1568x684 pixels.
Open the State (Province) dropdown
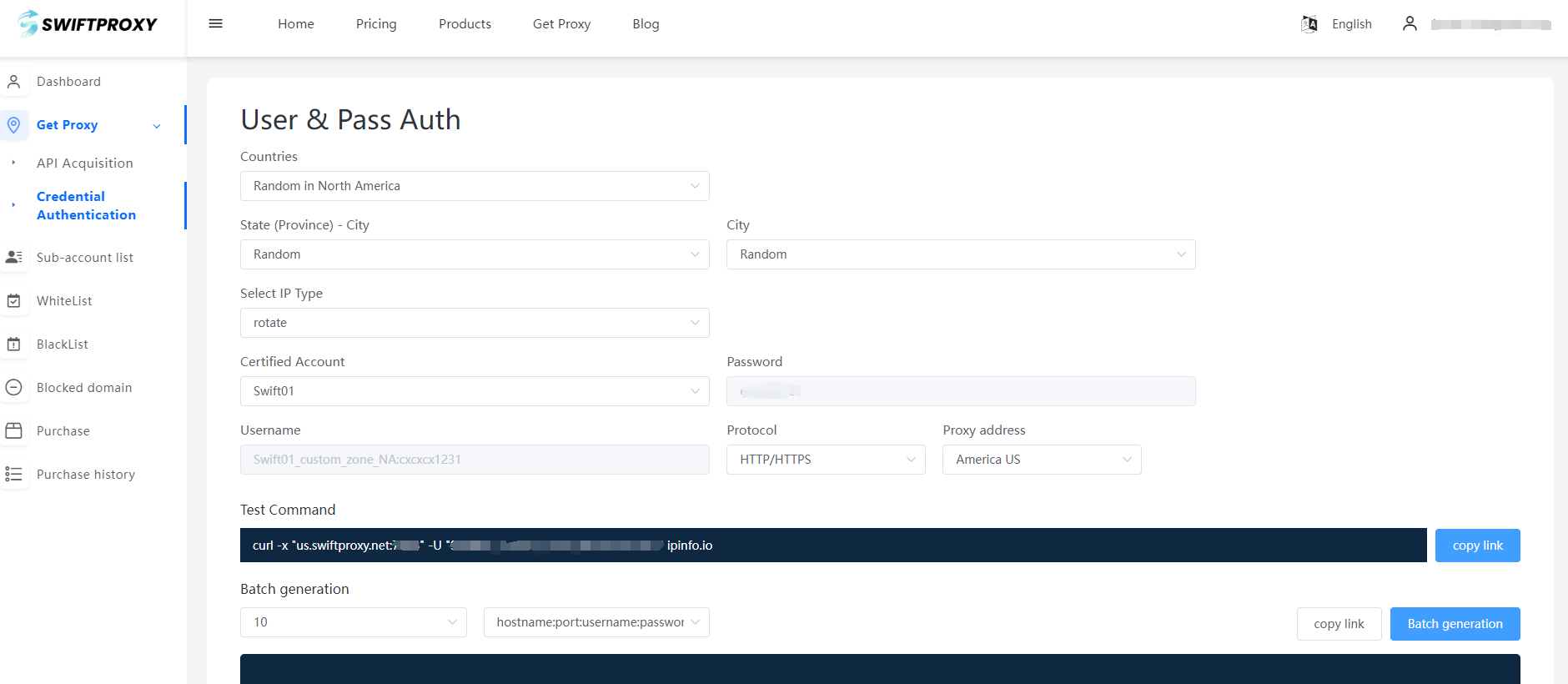click(x=475, y=254)
